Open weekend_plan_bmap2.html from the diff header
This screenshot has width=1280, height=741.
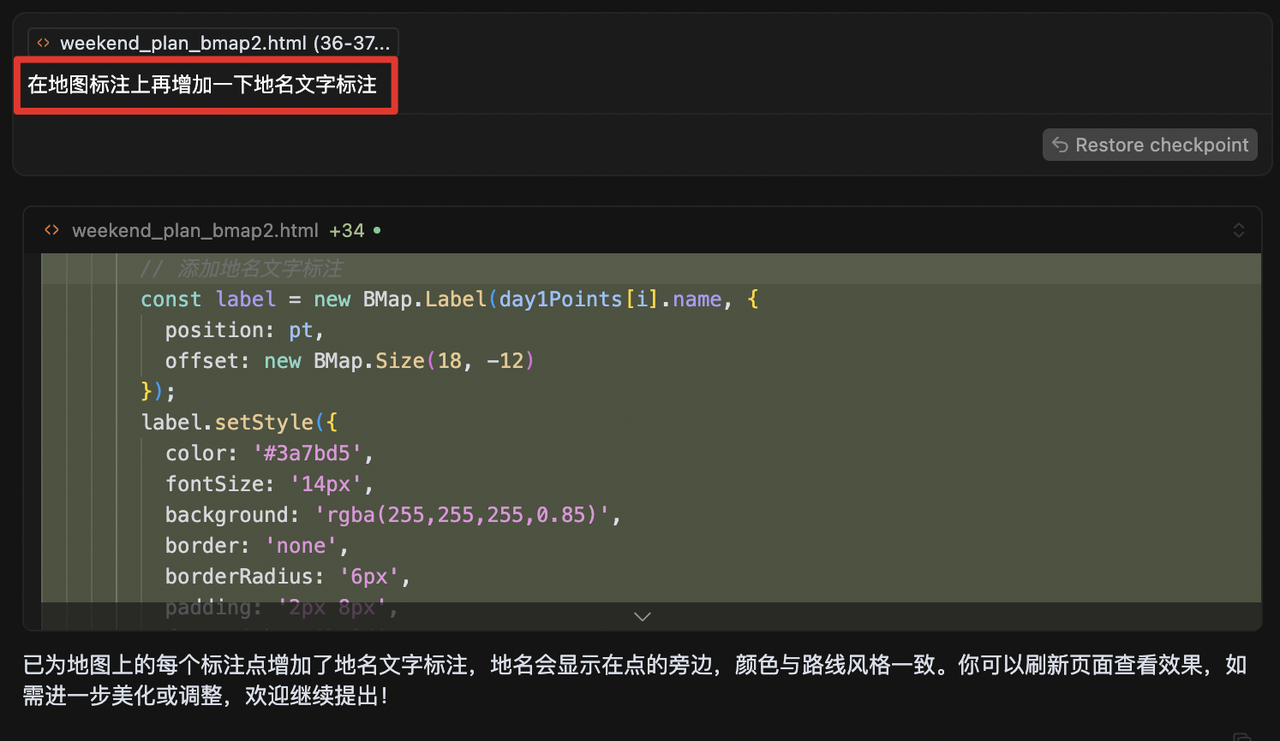click(195, 231)
